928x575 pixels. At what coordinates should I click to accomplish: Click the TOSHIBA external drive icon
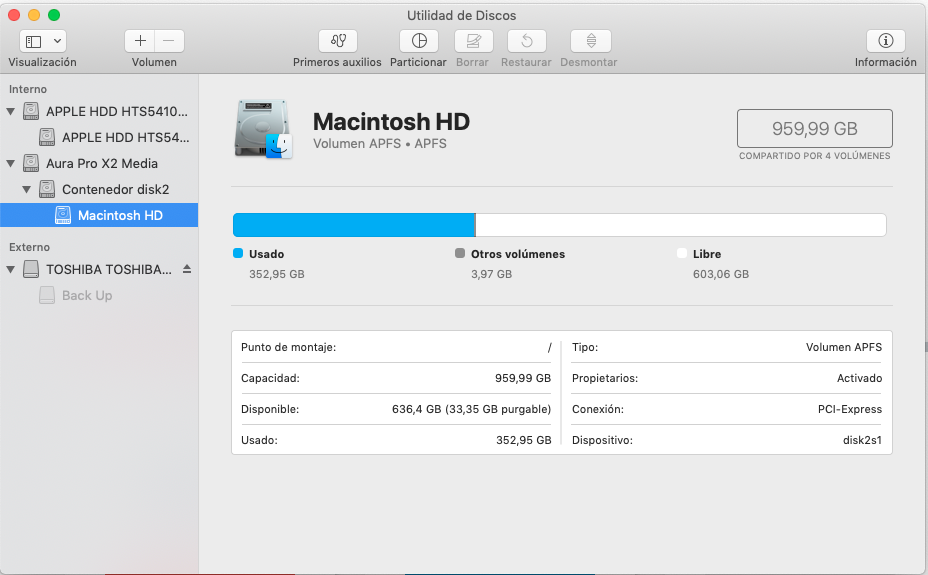[31, 269]
